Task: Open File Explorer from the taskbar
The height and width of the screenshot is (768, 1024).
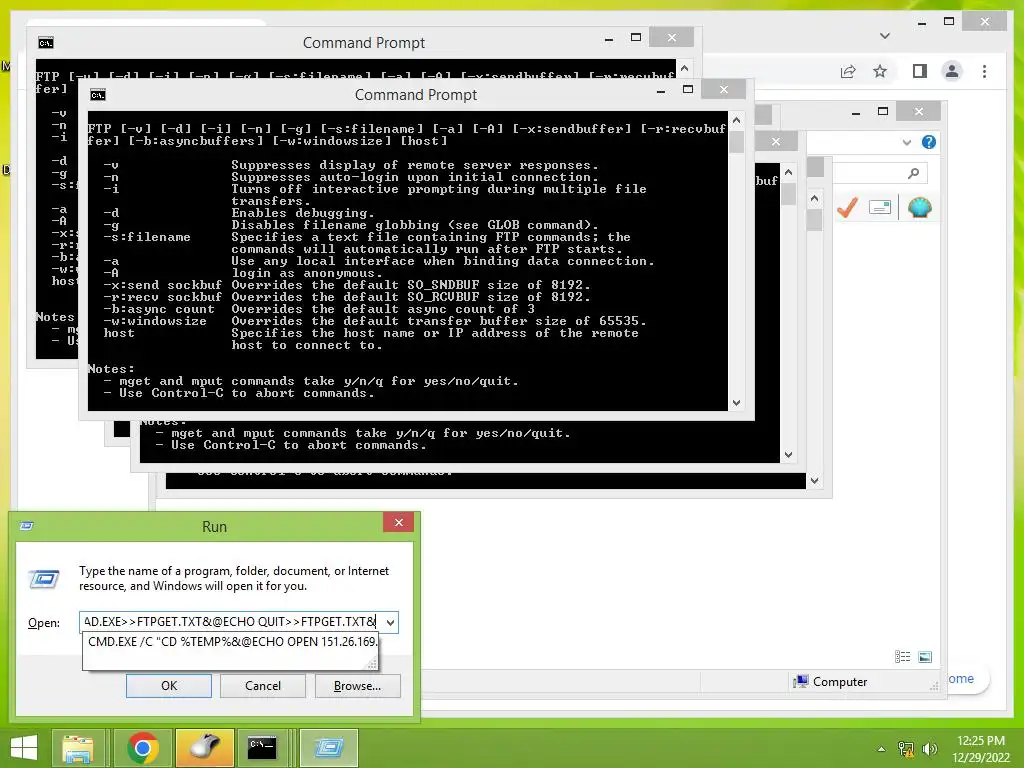Action: click(x=78, y=748)
